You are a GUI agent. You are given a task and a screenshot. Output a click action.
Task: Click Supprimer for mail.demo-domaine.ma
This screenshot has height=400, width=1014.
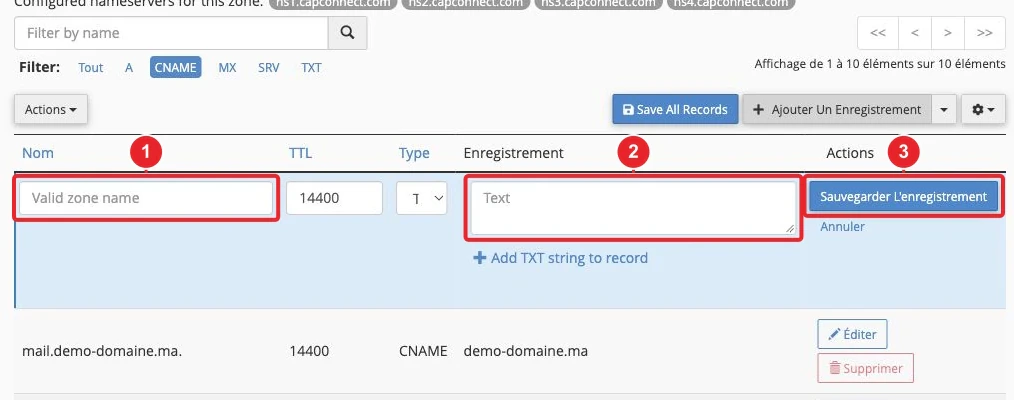pyautogui.click(x=865, y=368)
